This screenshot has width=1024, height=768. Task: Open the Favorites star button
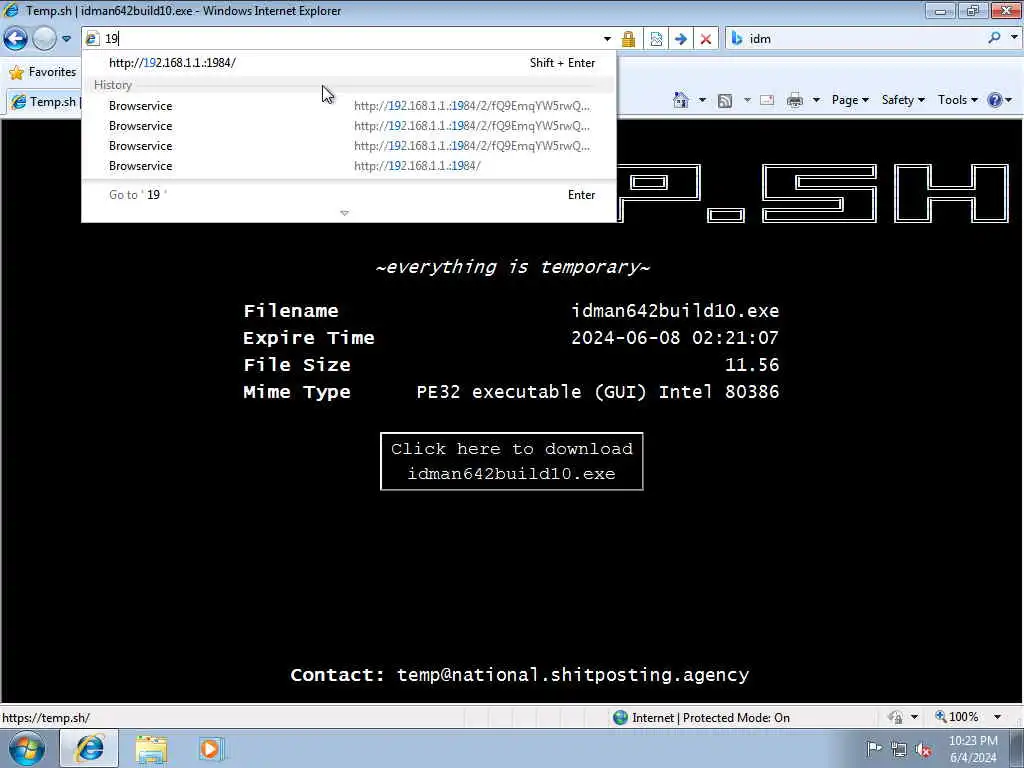click(42, 72)
